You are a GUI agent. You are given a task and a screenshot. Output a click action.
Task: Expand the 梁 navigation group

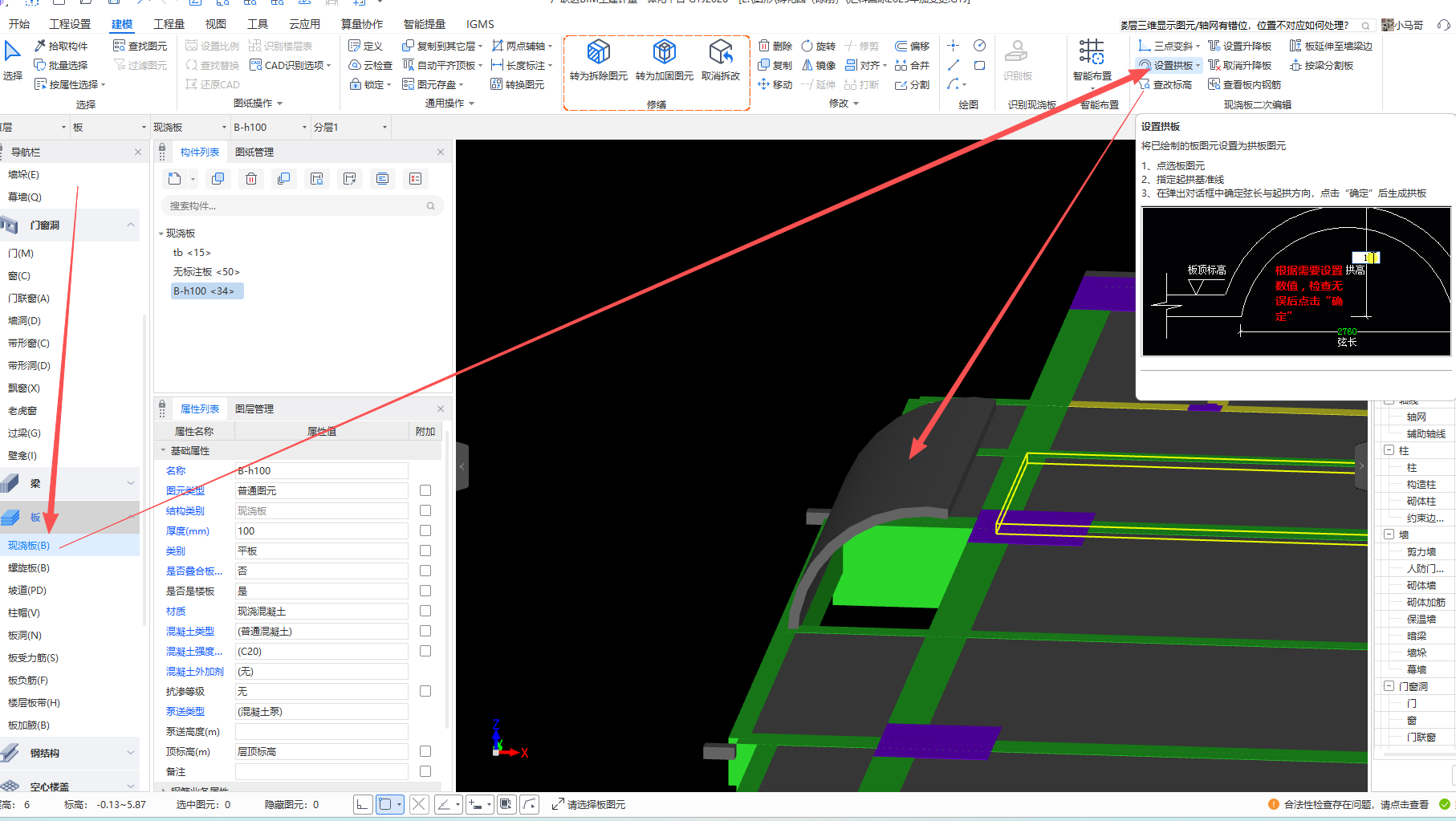pos(131,483)
